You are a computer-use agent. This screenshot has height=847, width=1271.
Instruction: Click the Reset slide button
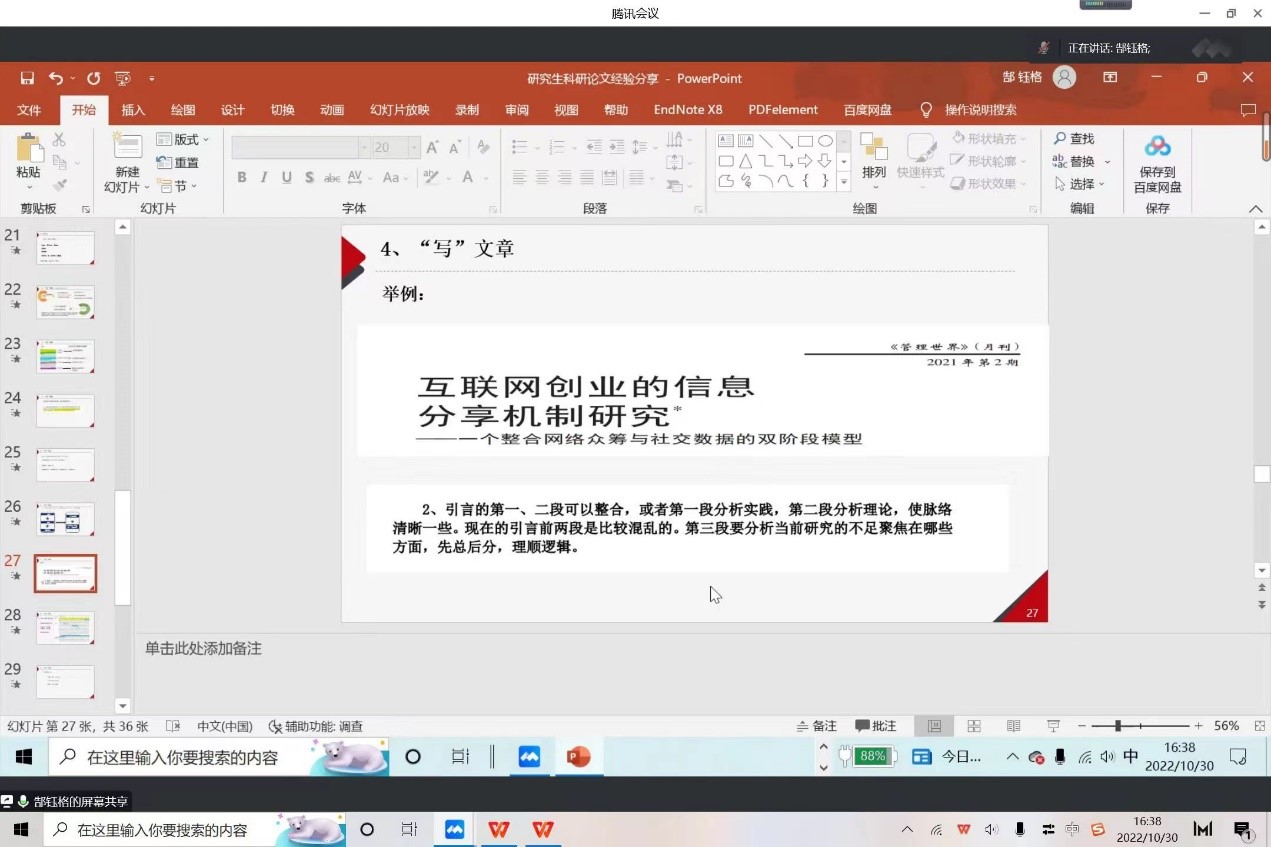coord(178,163)
